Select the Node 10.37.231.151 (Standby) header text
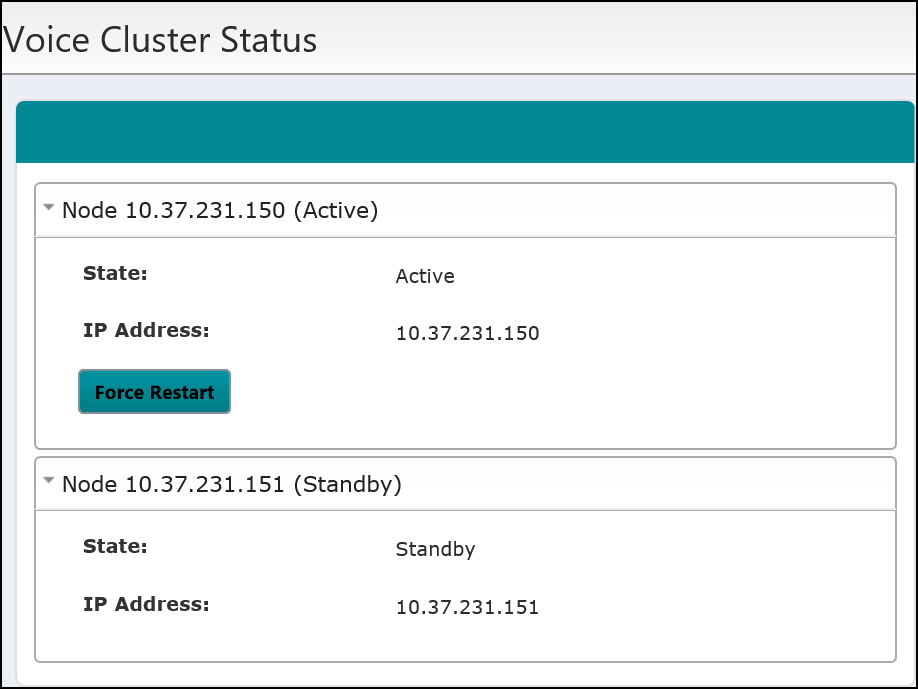The image size is (918, 689). [232, 484]
